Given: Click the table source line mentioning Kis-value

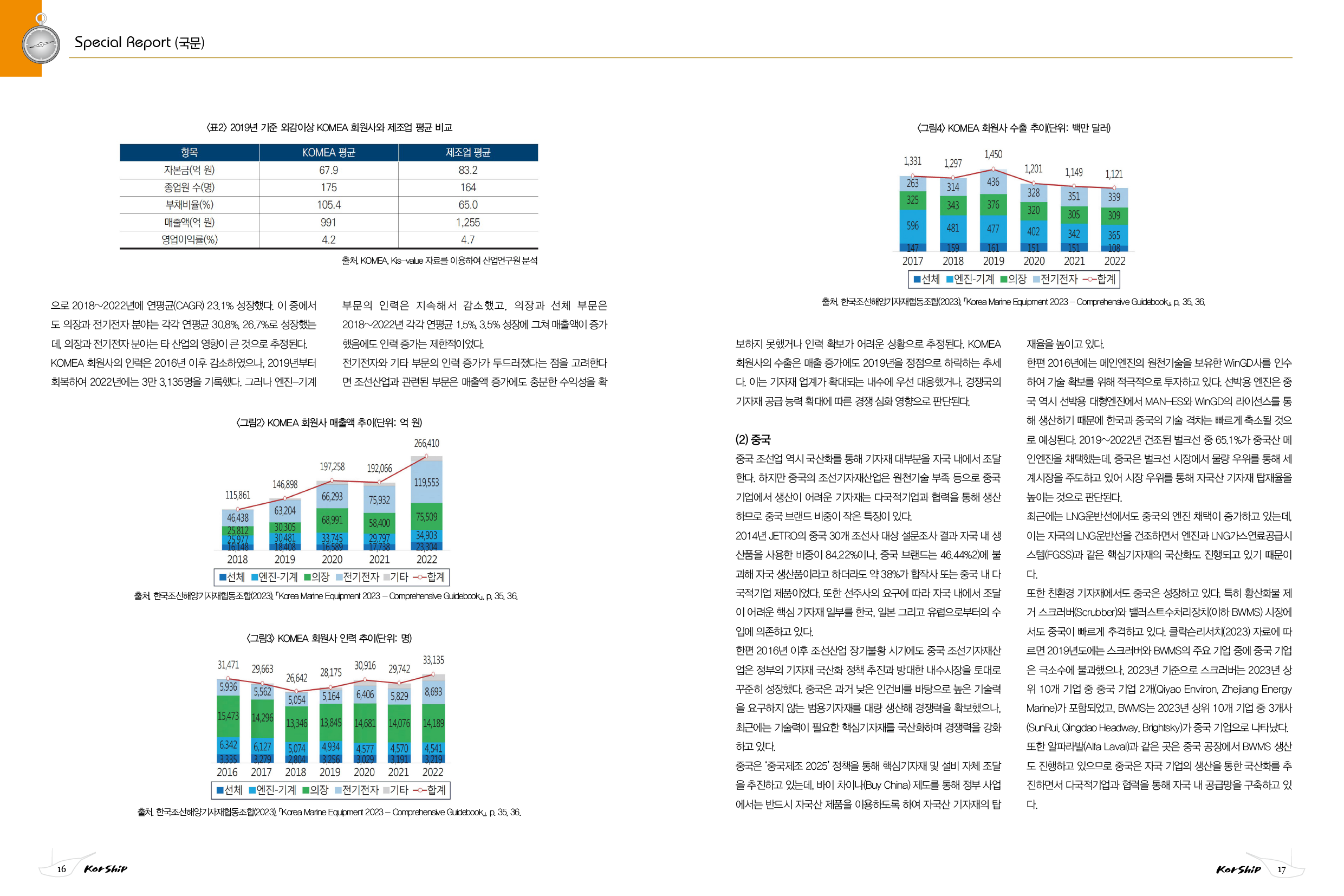Looking at the screenshot, I should point(439,261).
